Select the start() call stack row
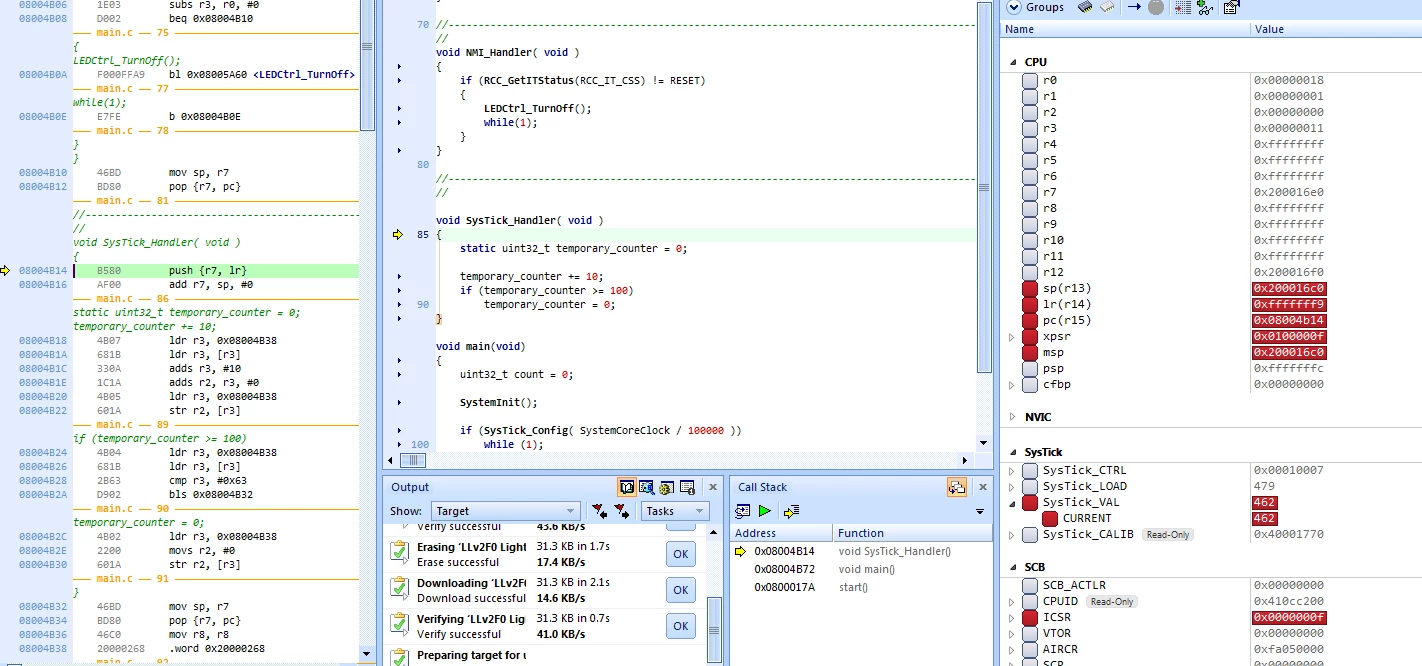Screen dimensions: 1422x666 coord(862,587)
